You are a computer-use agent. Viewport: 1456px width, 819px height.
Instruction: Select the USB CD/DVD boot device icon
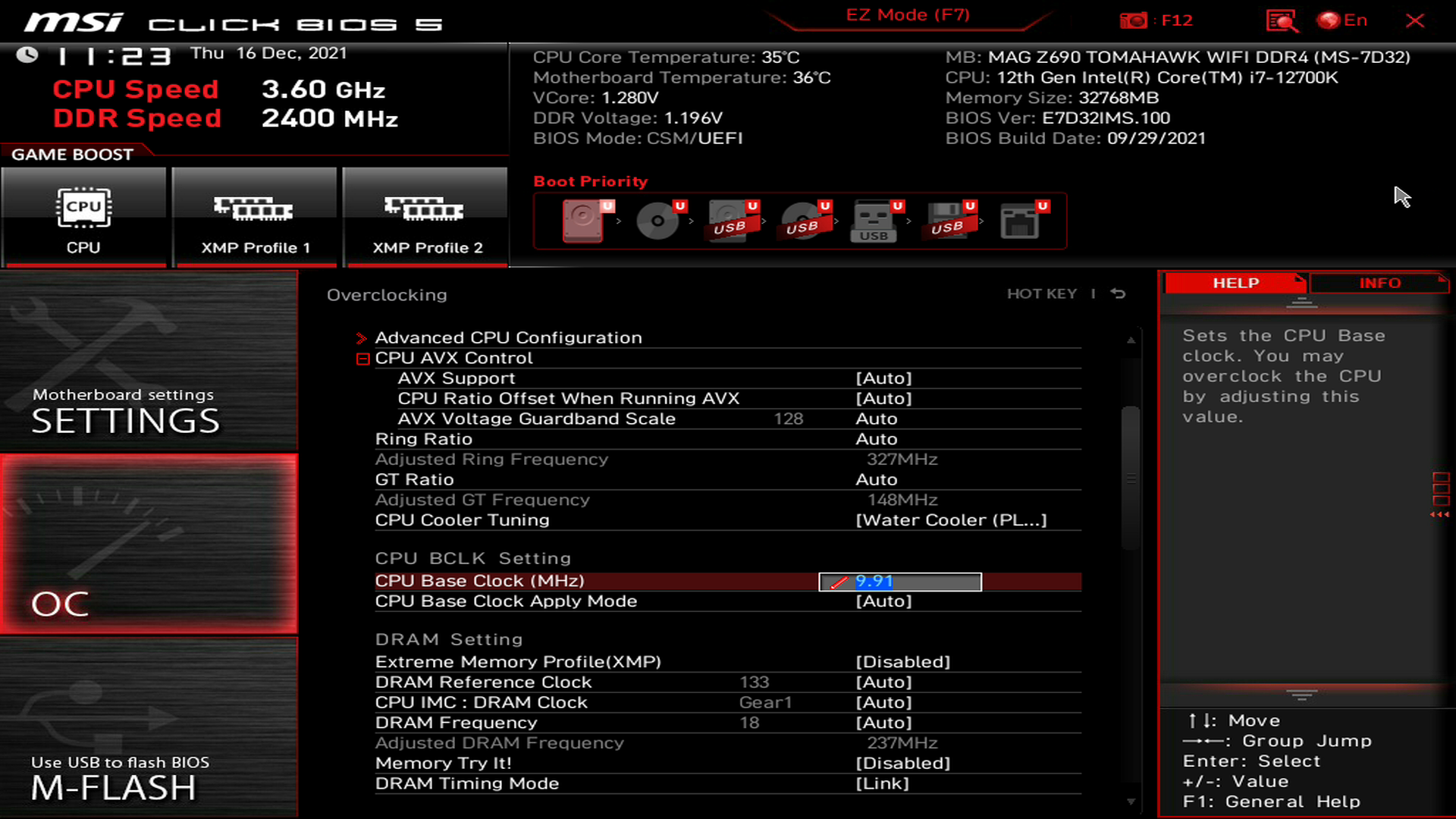point(805,221)
